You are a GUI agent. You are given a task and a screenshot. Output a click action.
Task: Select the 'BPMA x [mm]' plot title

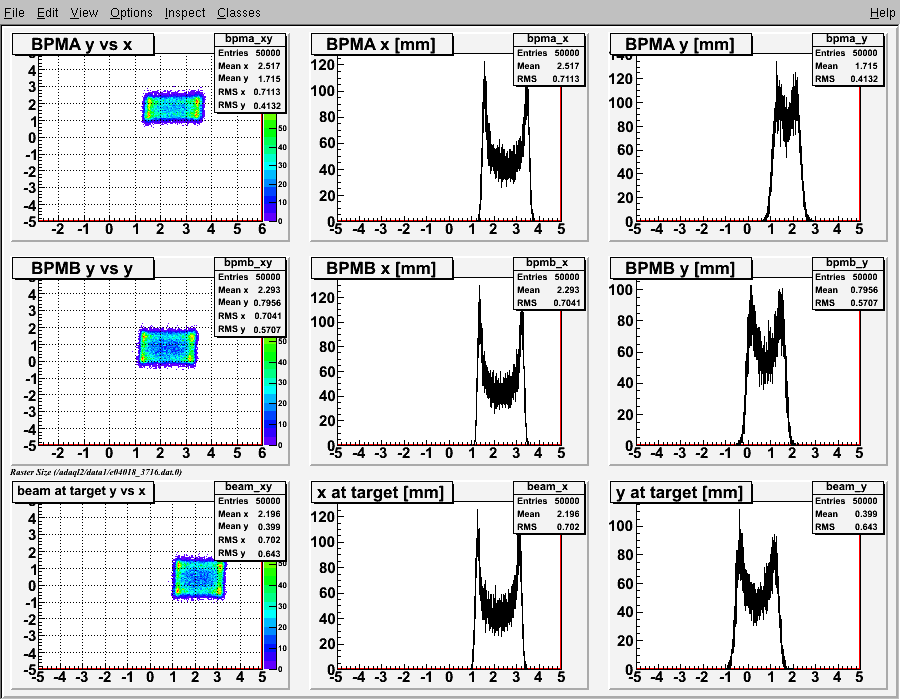[x=382, y=44]
